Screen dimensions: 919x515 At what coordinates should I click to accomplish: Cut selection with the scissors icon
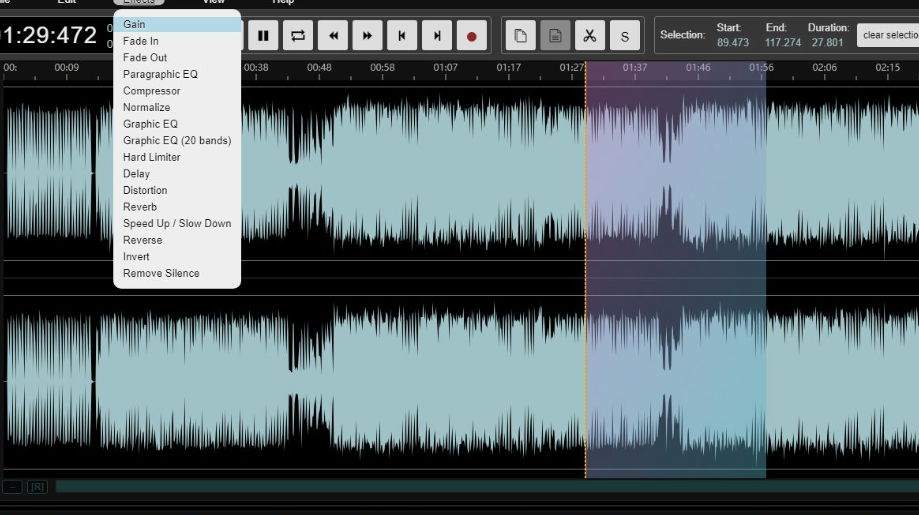tap(590, 36)
